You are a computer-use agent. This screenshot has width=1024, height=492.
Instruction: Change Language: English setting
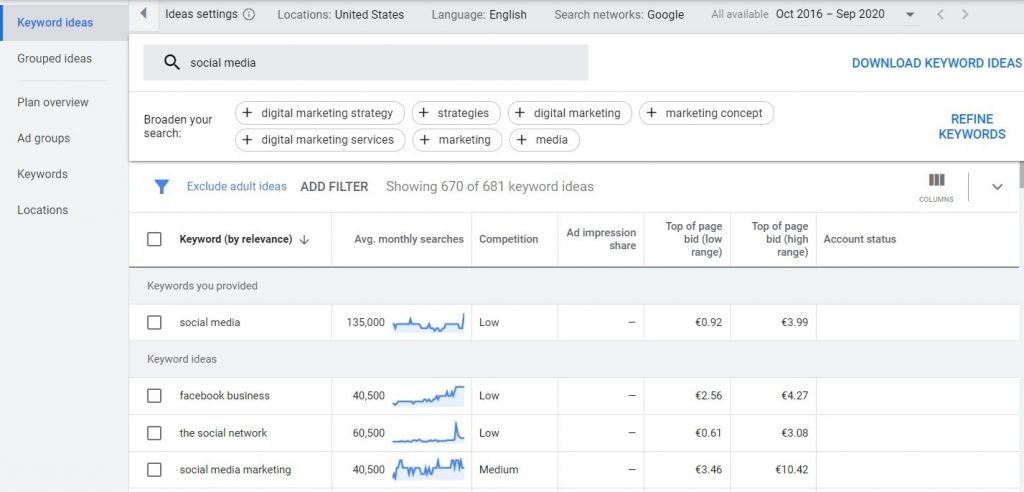tap(479, 14)
